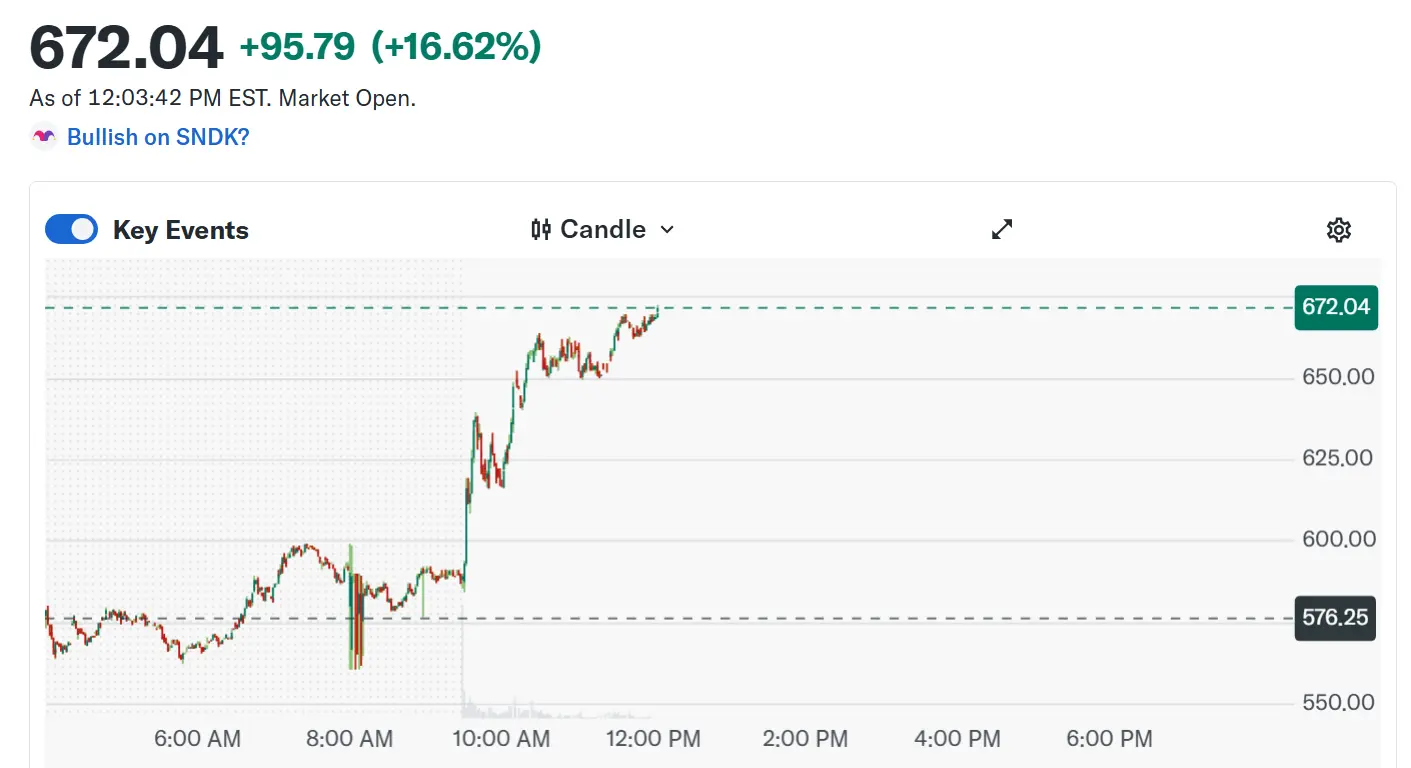Open the Bullish on SNDK? link

(158, 137)
